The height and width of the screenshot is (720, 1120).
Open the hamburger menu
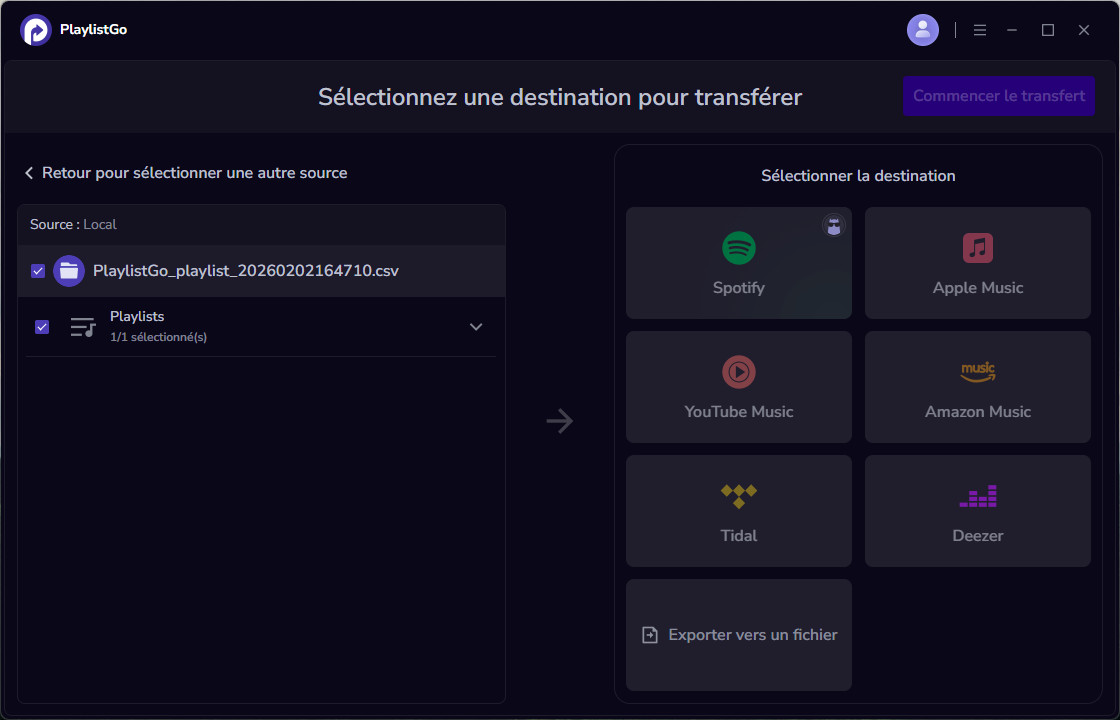click(x=980, y=30)
